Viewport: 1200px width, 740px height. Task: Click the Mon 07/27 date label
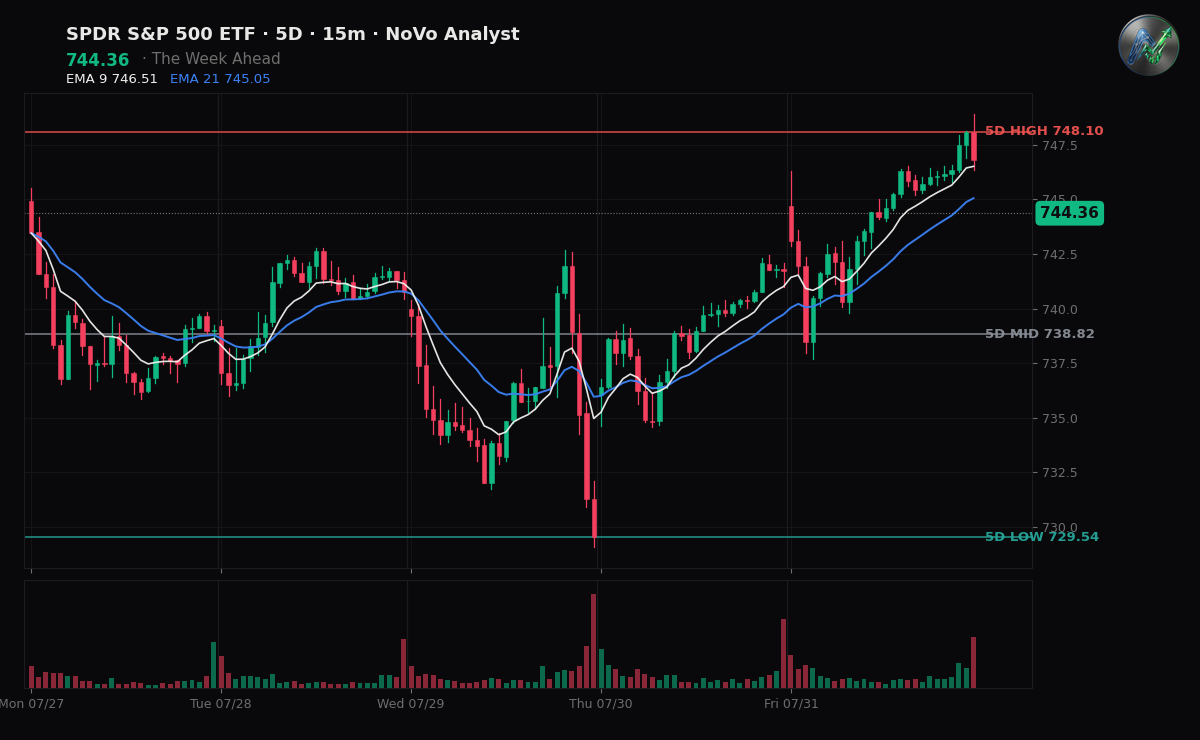pyautogui.click(x=31, y=704)
